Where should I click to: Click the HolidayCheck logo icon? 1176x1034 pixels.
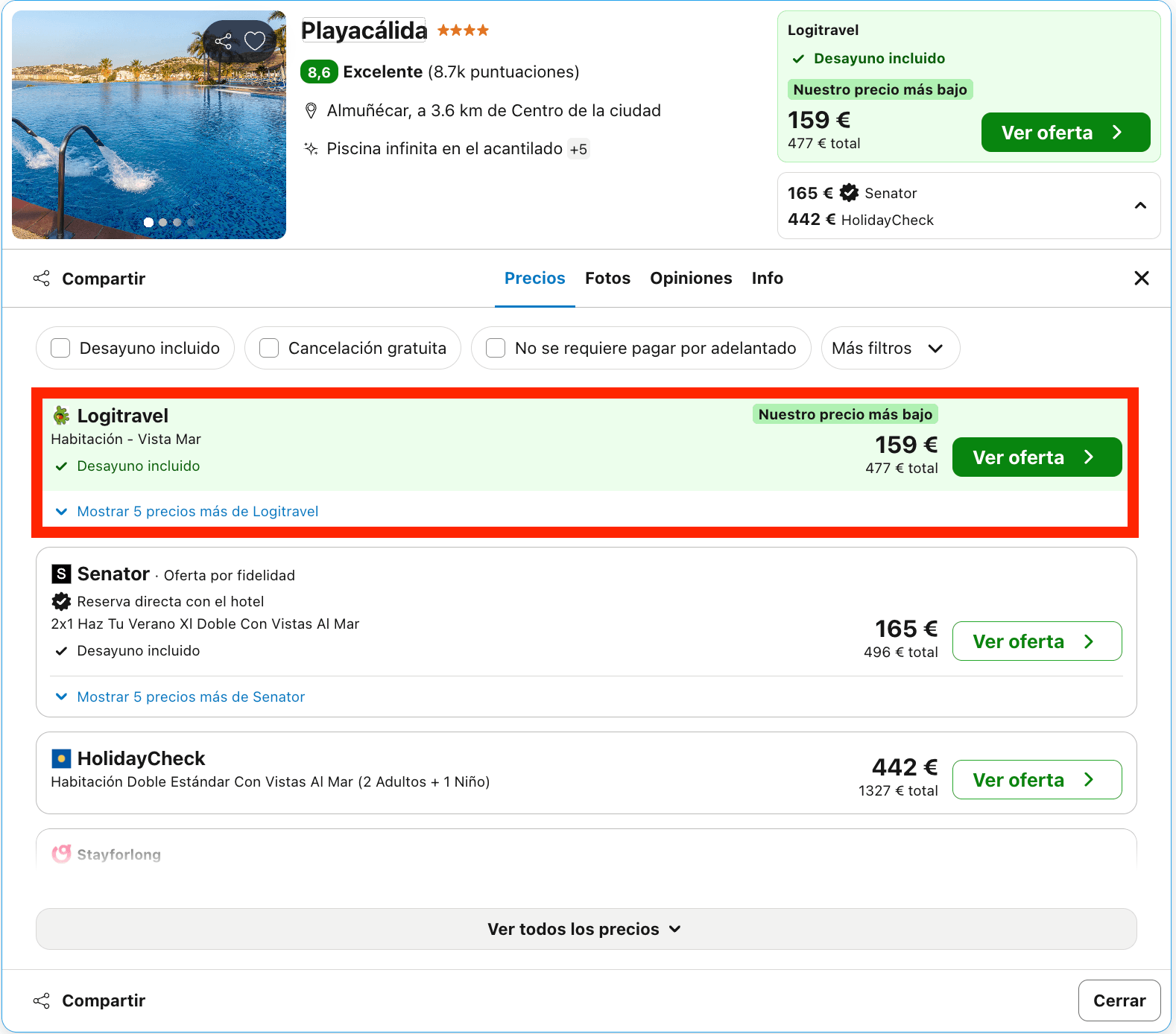pos(61,758)
